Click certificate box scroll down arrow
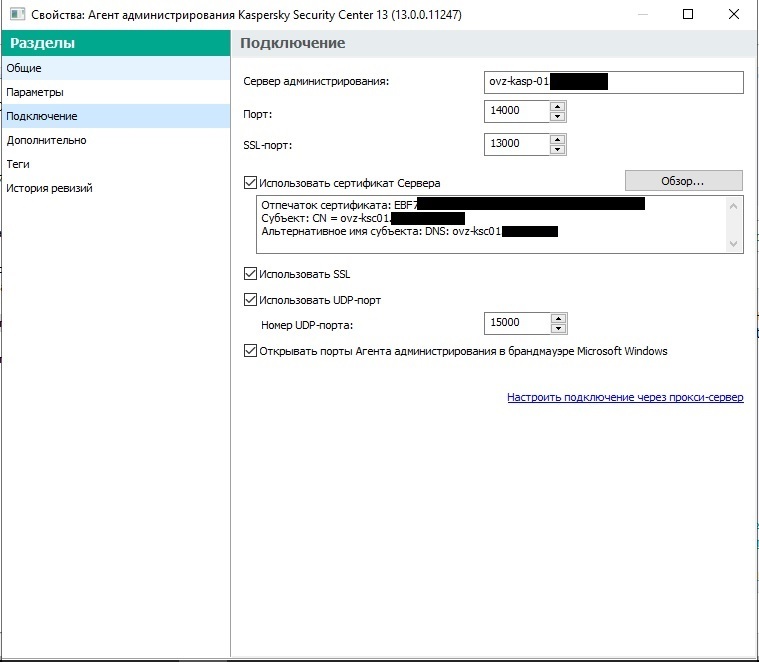 [x=733, y=244]
